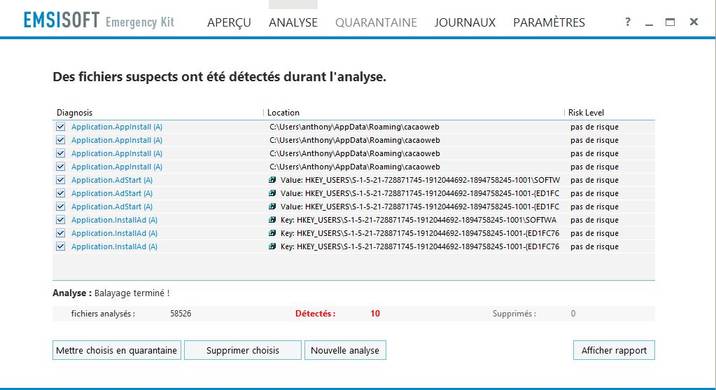Select the Value location ending in 1001\SOFTW

pyautogui.click(x=420, y=180)
